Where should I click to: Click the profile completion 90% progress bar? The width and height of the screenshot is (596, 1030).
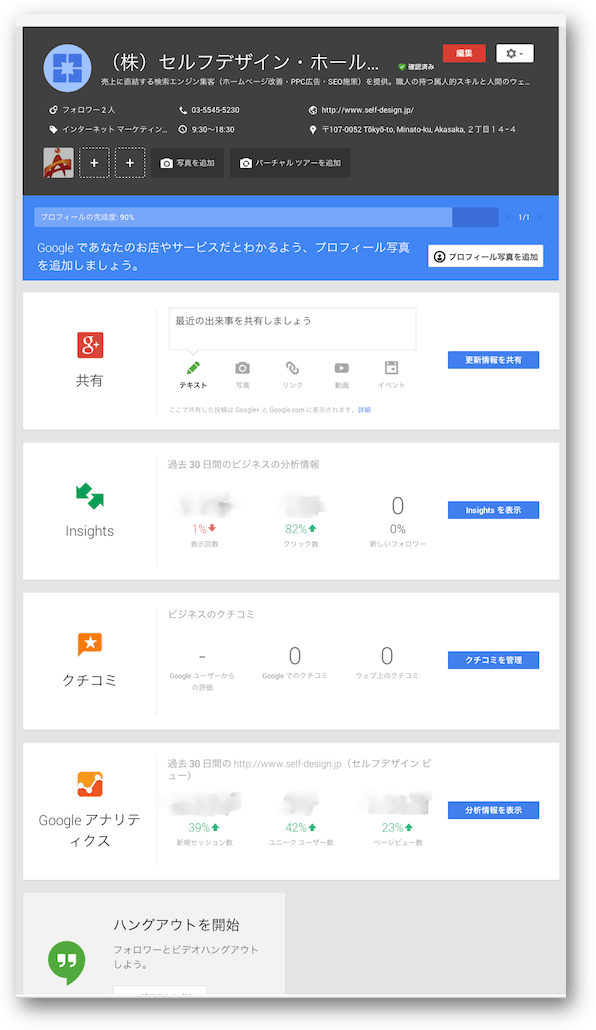point(266,217)
